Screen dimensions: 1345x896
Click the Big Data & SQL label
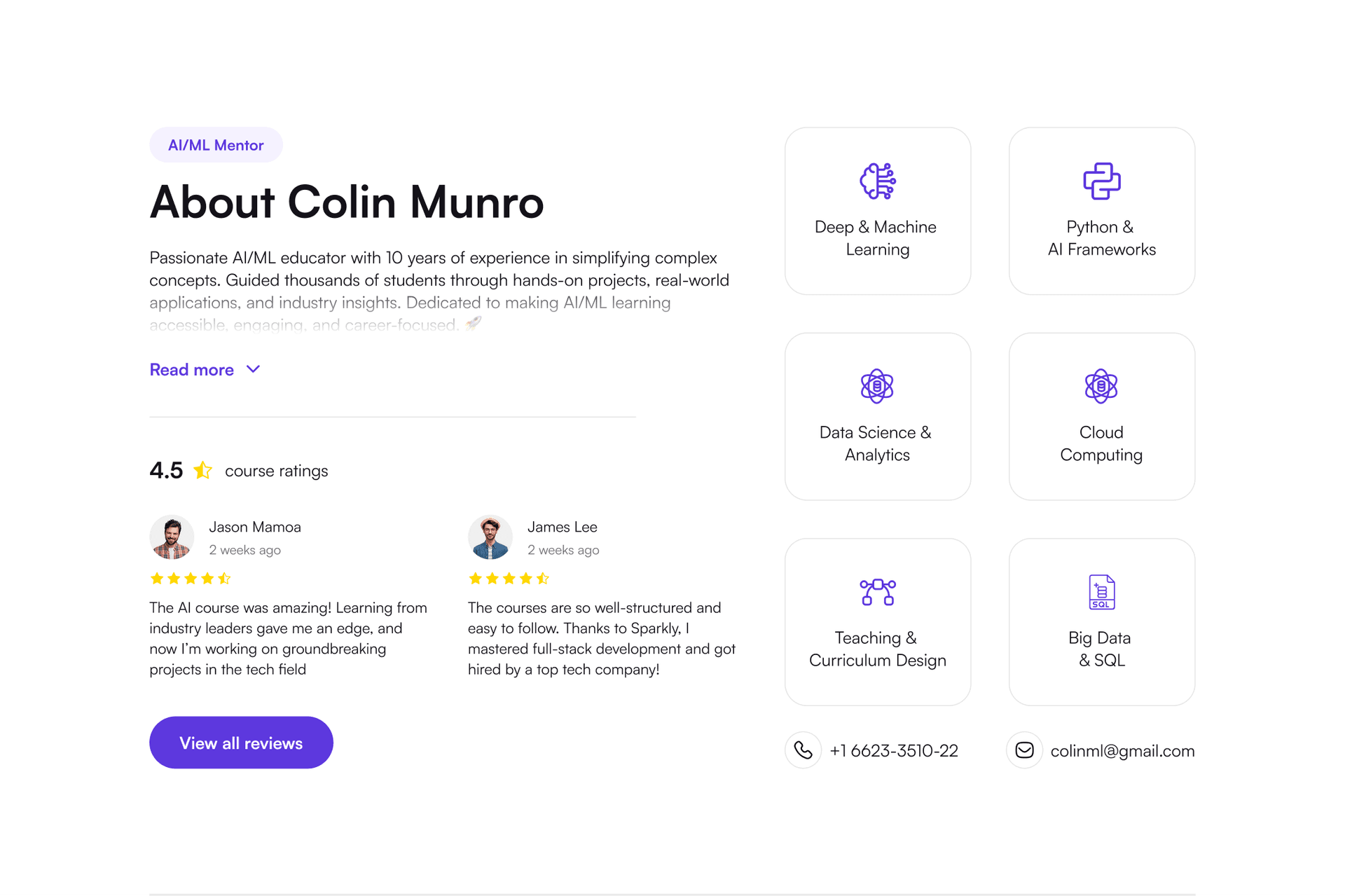(1101, 649)
